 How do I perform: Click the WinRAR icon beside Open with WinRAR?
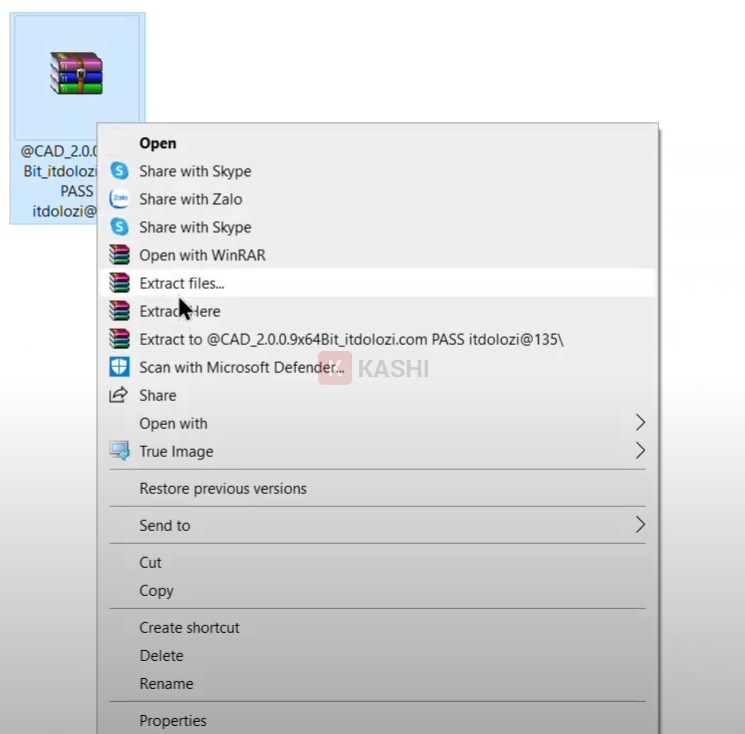(119, 255)
